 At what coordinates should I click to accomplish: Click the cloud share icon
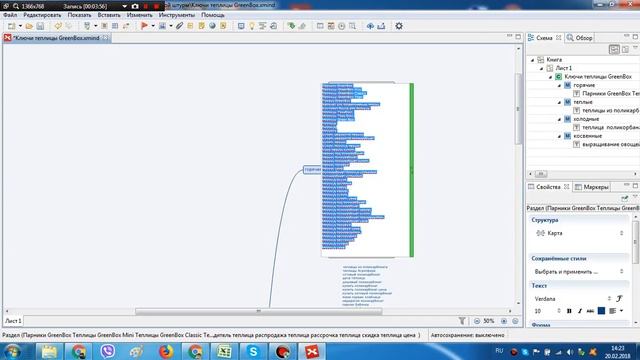(370, 26)
